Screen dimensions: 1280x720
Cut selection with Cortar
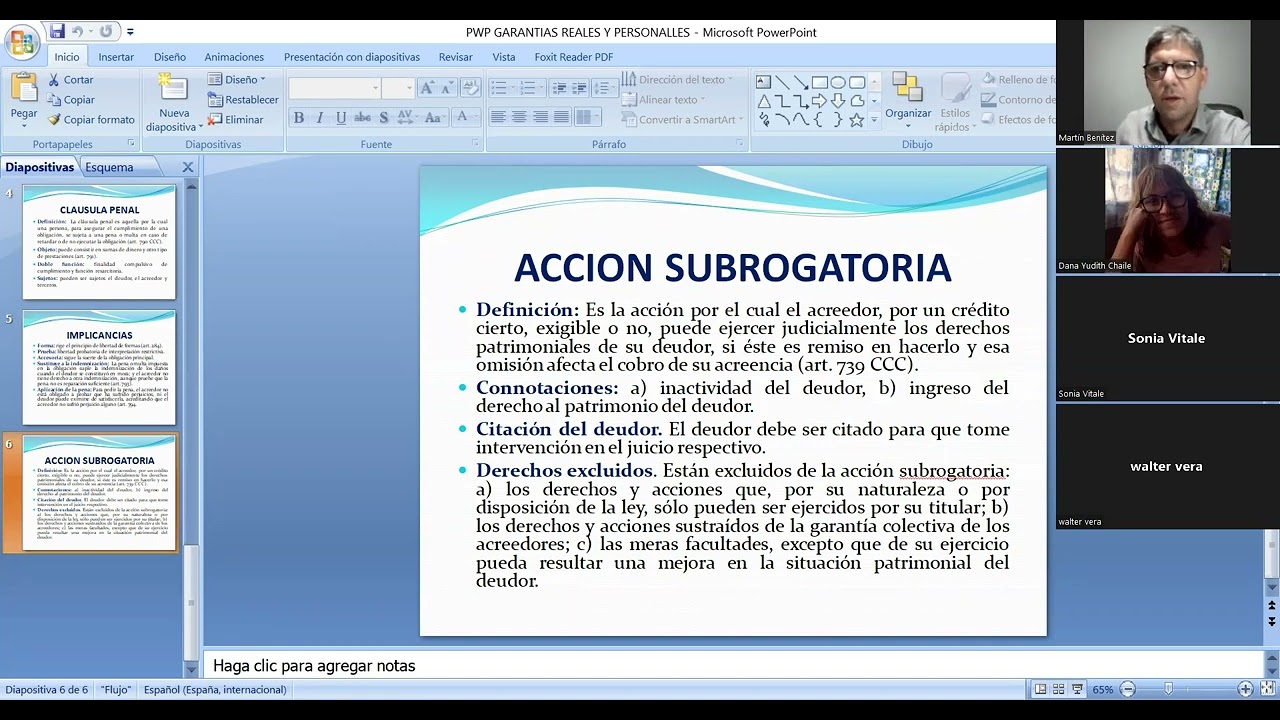pyautogui.click(x=70, y=80)
